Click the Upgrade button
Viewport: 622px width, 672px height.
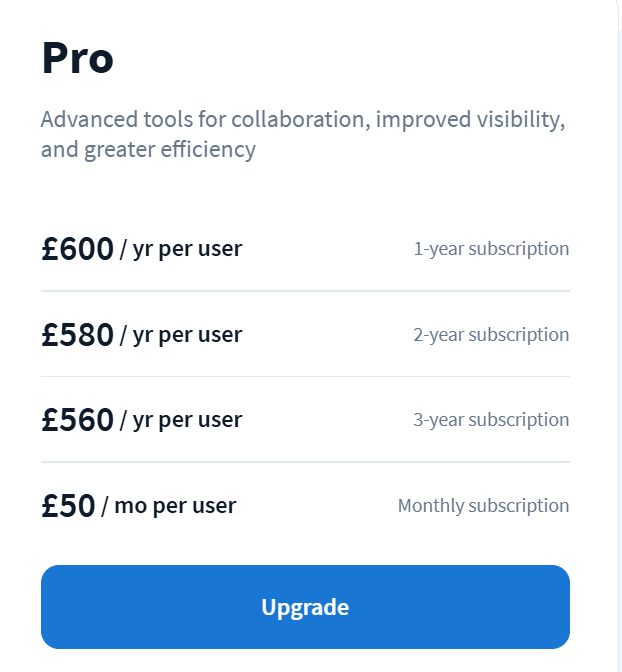coord(305,607)
